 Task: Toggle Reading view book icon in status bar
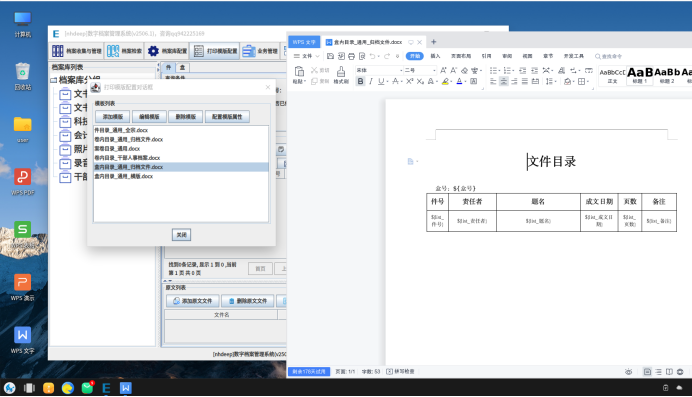[x=669, y=372]
